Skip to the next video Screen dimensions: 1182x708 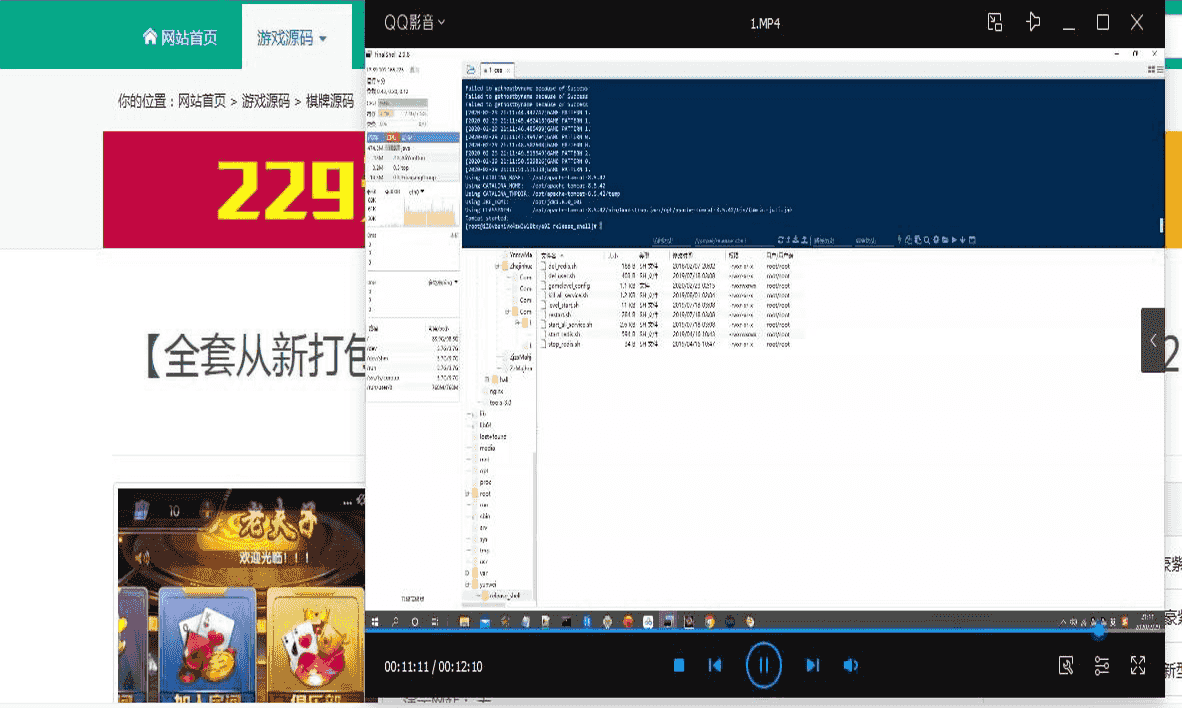[x=812, y=665]
